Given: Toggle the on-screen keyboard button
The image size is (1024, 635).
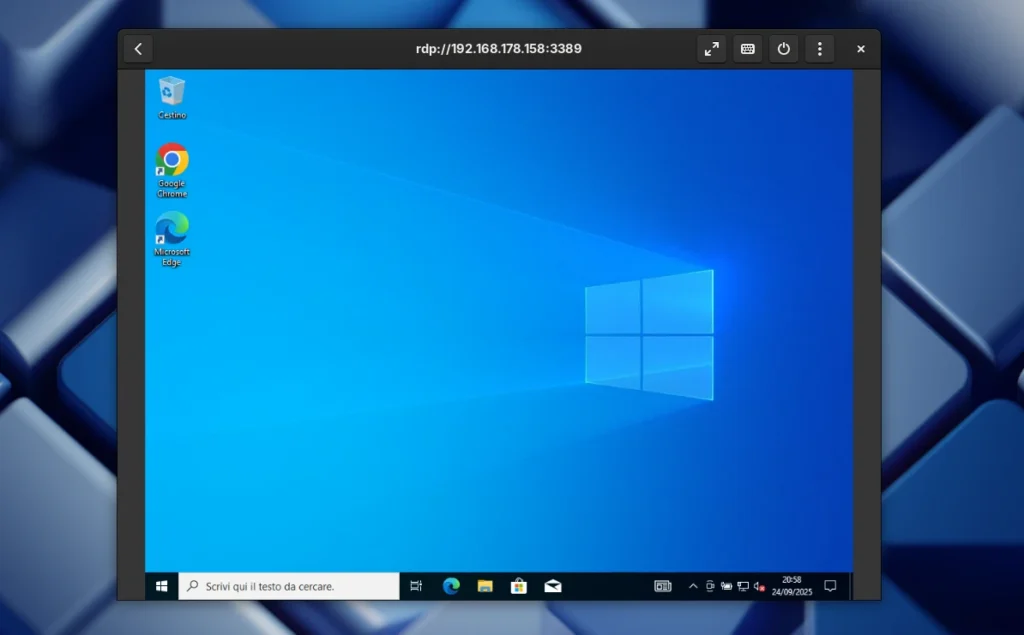Looking at the screenshot, I should click(x=747, y=48).
